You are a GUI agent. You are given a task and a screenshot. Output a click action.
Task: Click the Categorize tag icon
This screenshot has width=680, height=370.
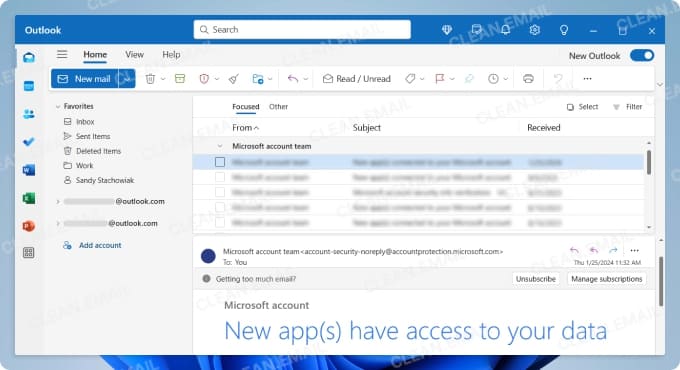tap(410, 79)
